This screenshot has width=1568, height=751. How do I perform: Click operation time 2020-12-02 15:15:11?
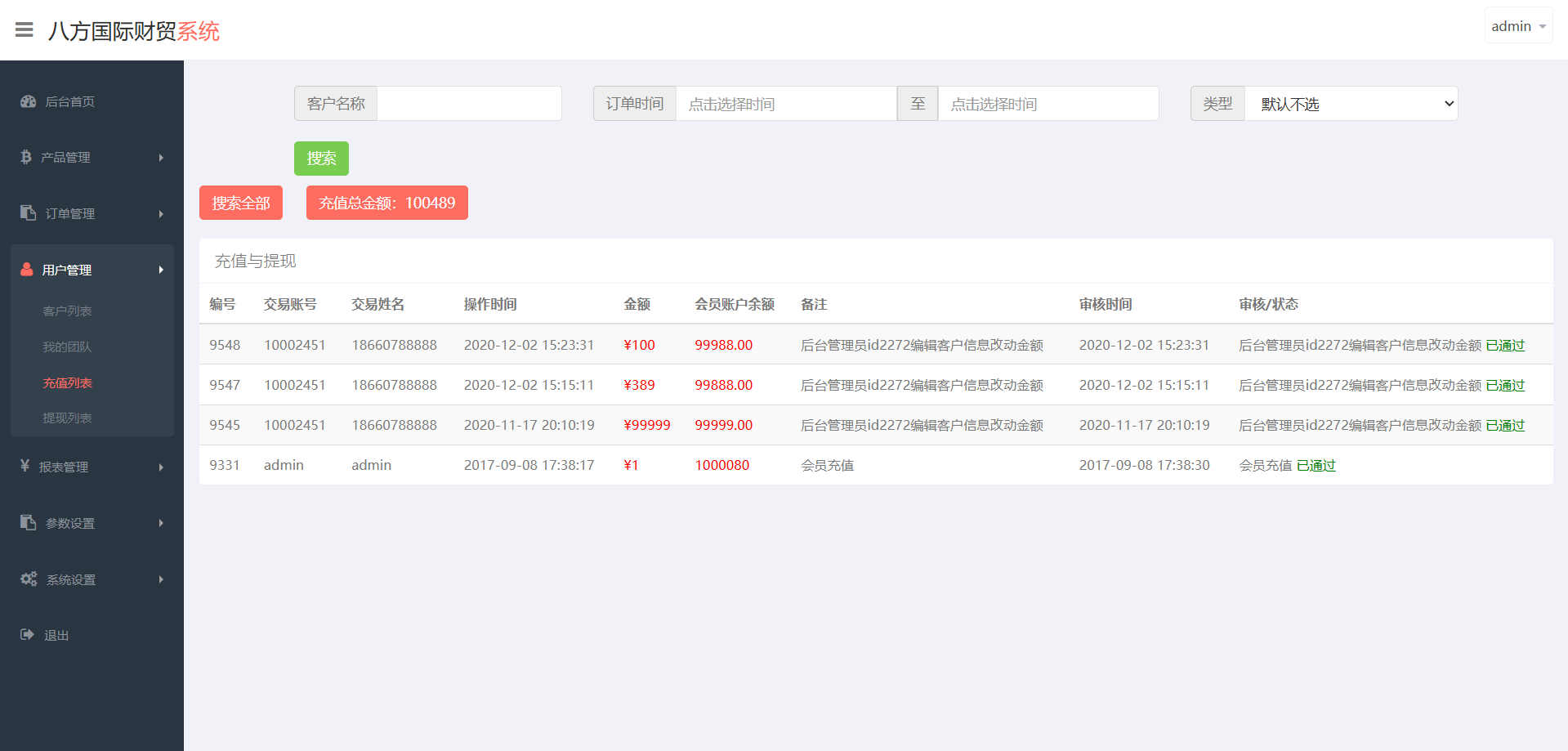[x=529, y=385]
